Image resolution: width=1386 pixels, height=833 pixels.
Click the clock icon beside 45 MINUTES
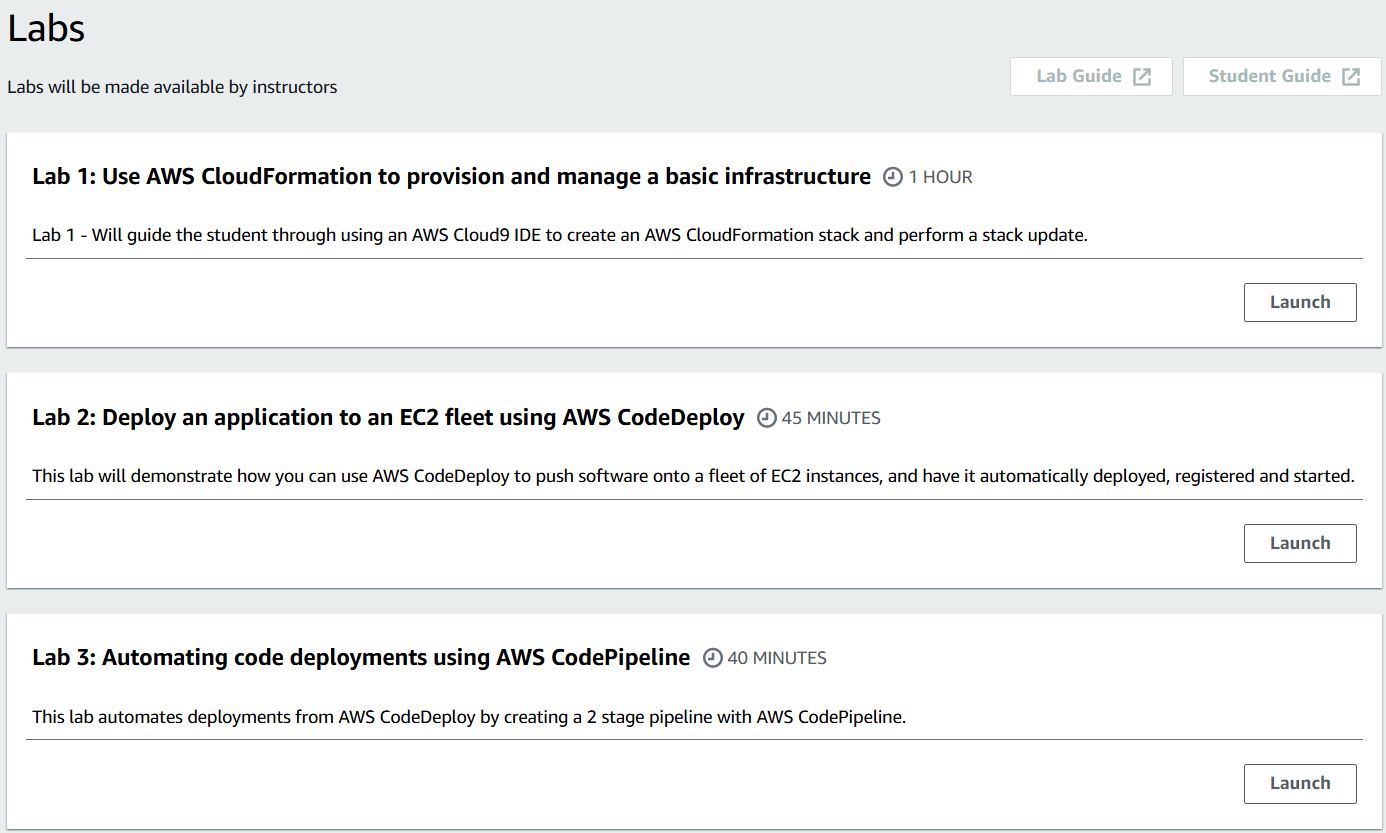[x=767, y=418]
